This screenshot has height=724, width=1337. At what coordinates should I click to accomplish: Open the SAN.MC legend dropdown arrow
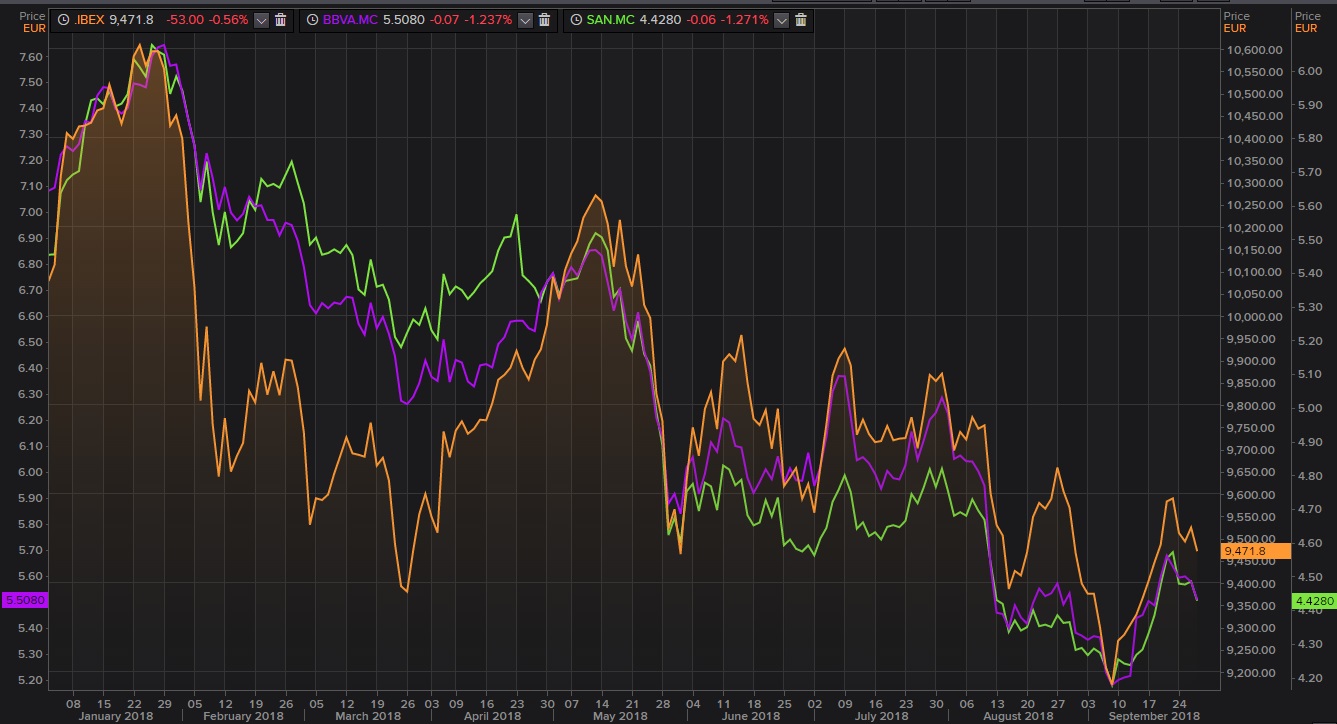[782, 20]
